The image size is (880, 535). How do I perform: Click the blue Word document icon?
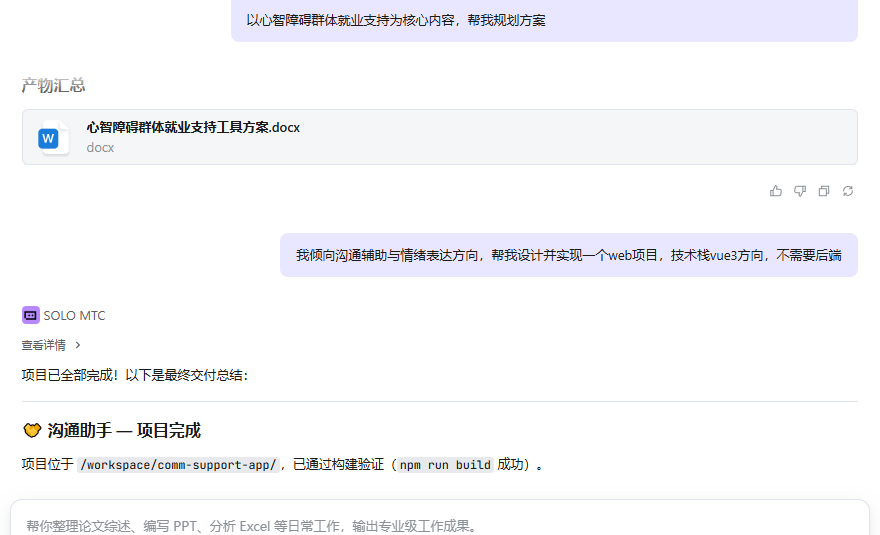pos(49,138)
